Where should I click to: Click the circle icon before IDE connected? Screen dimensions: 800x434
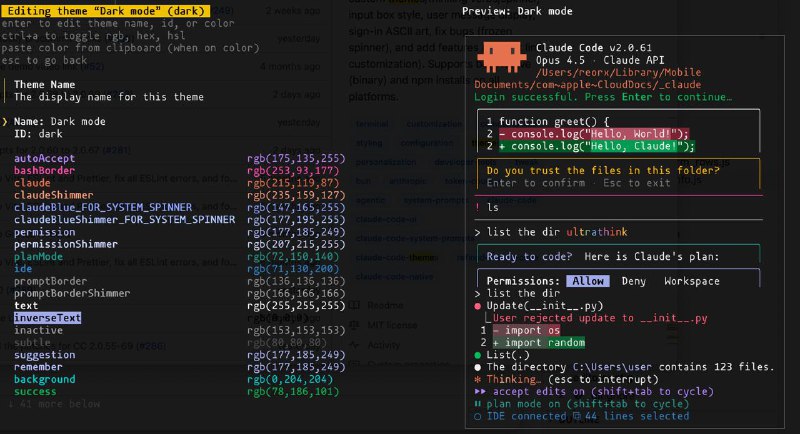479,416
